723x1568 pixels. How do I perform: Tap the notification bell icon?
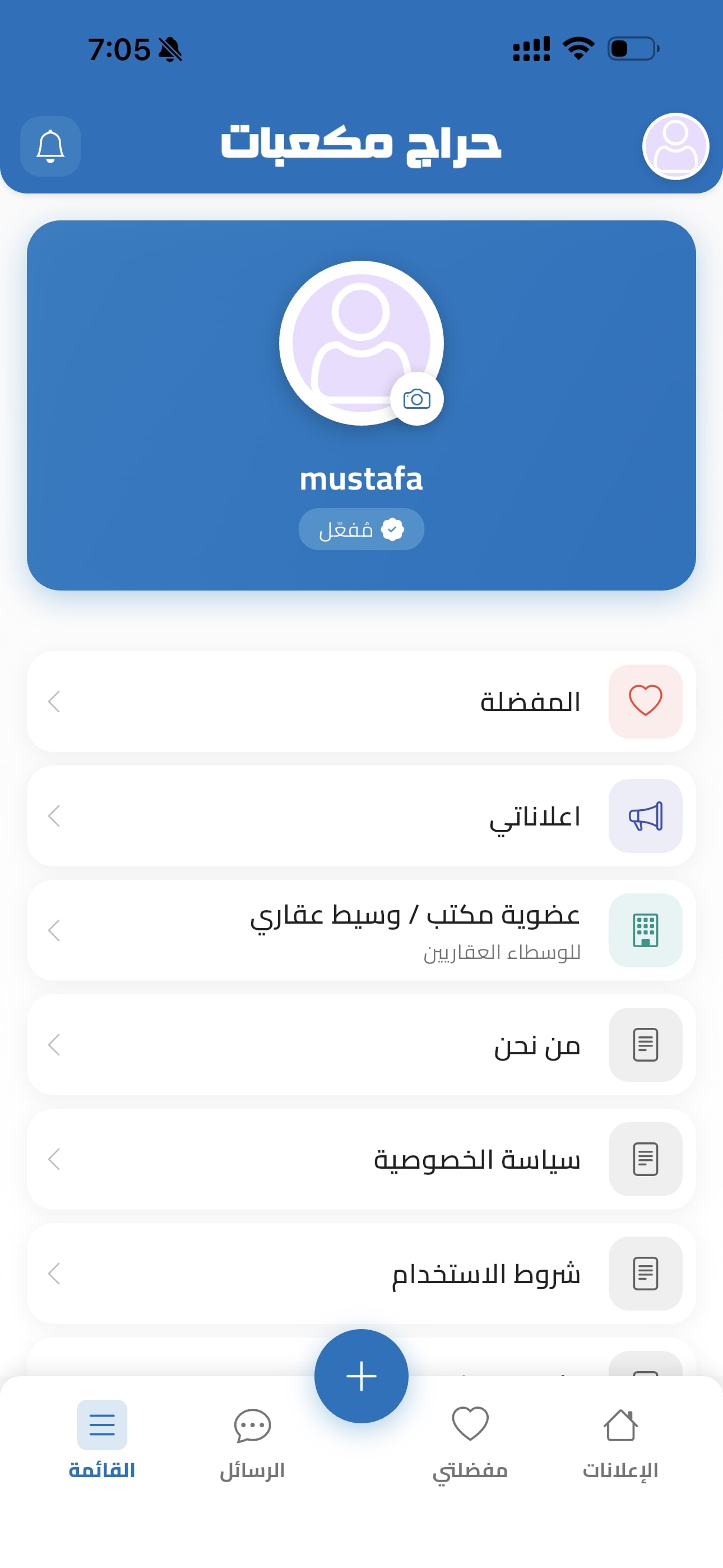pyautogui.click(x=50, y=147)
